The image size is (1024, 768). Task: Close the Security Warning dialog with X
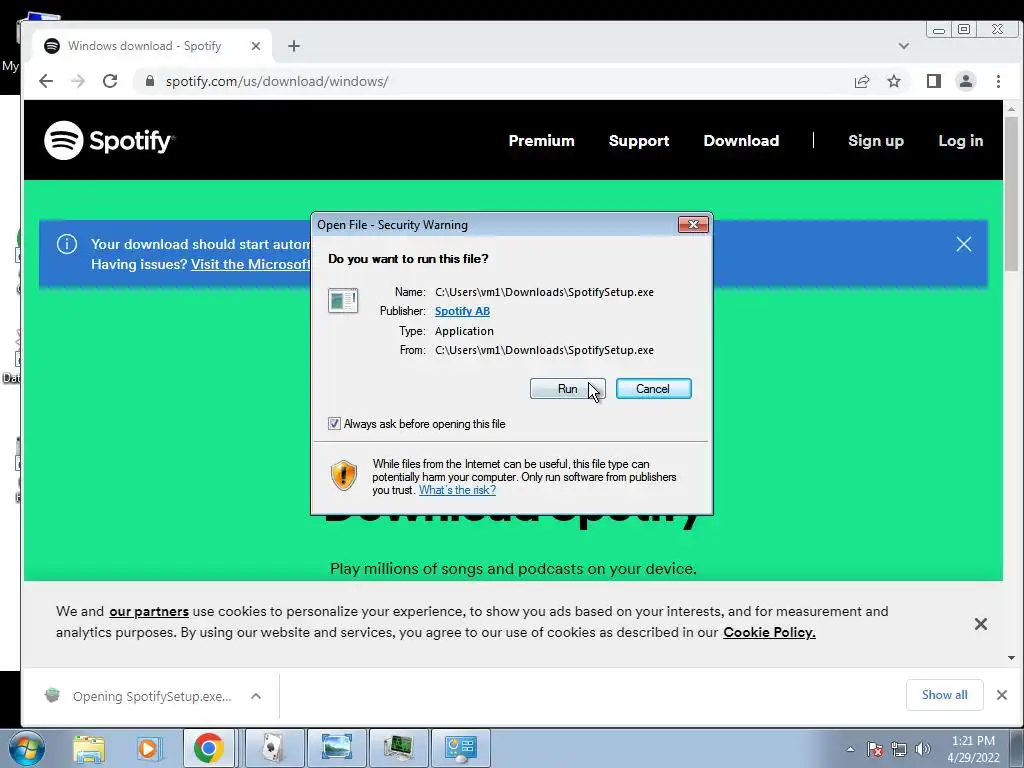pyautogui.click(x=693, y=225)
